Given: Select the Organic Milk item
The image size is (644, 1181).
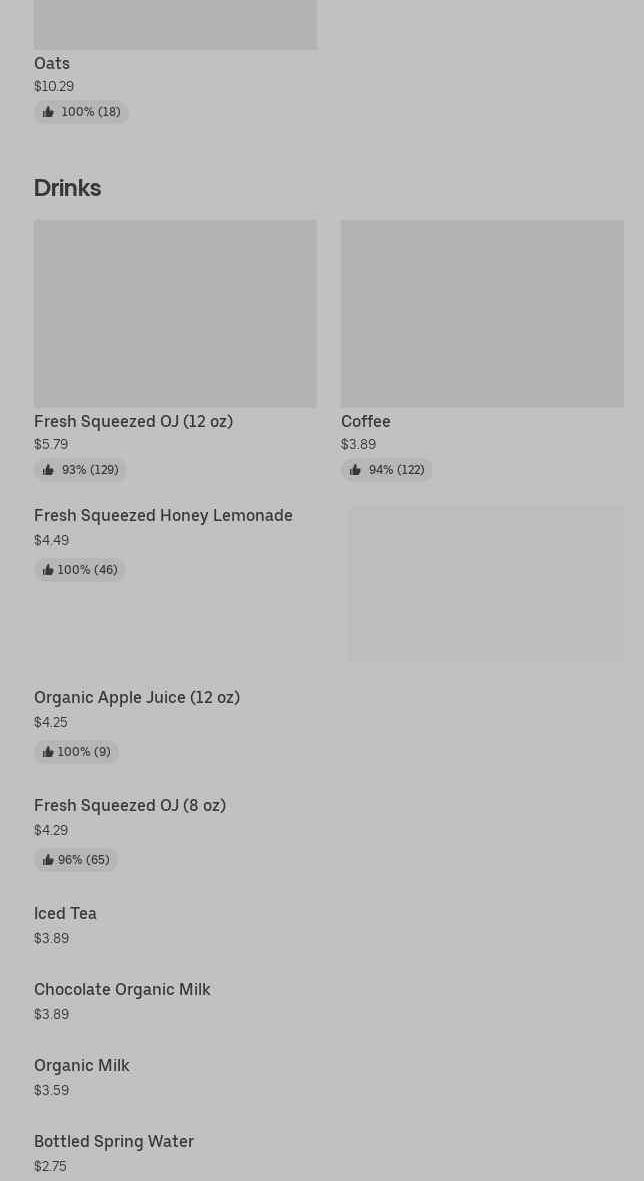Looking at the screenshot, I should tap(82, 1065).
